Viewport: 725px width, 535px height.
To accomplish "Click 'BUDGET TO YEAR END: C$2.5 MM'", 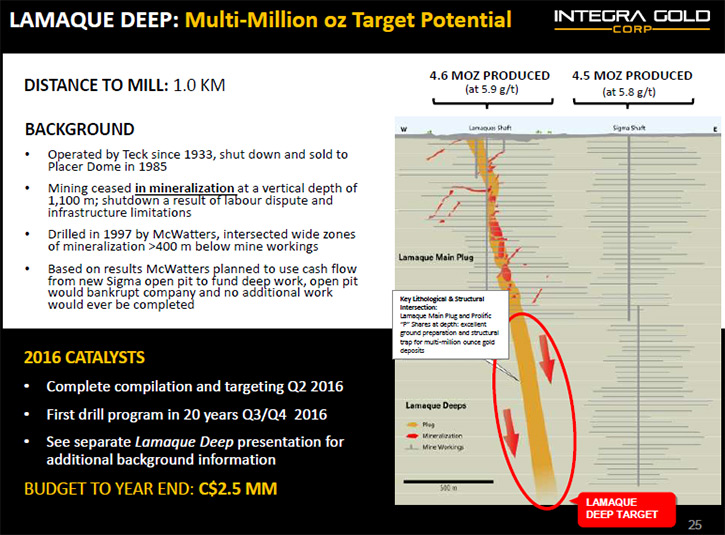I will click(x=151, y=489).
